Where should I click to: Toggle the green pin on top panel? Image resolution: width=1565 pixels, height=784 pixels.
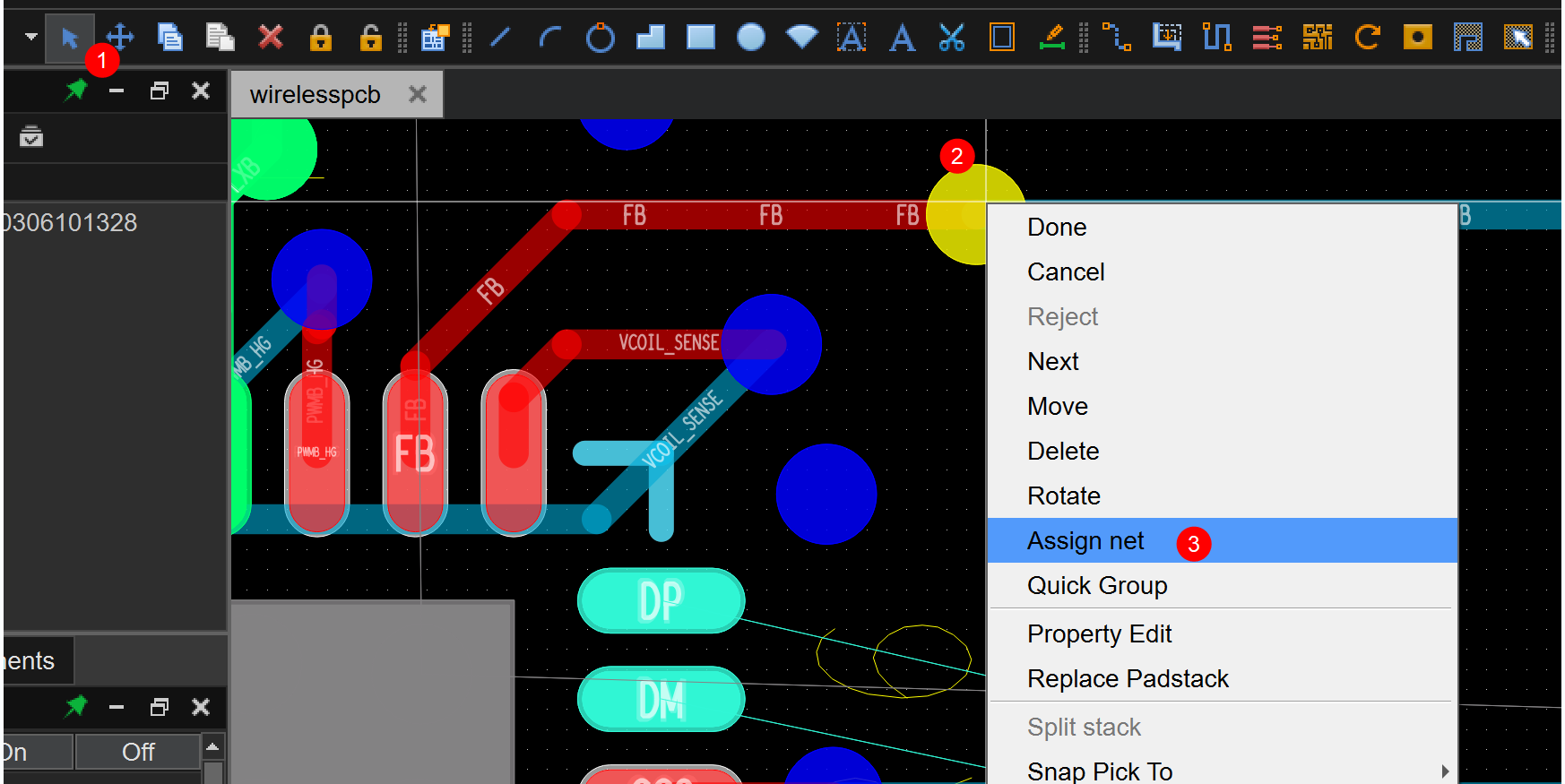(76, 90)
